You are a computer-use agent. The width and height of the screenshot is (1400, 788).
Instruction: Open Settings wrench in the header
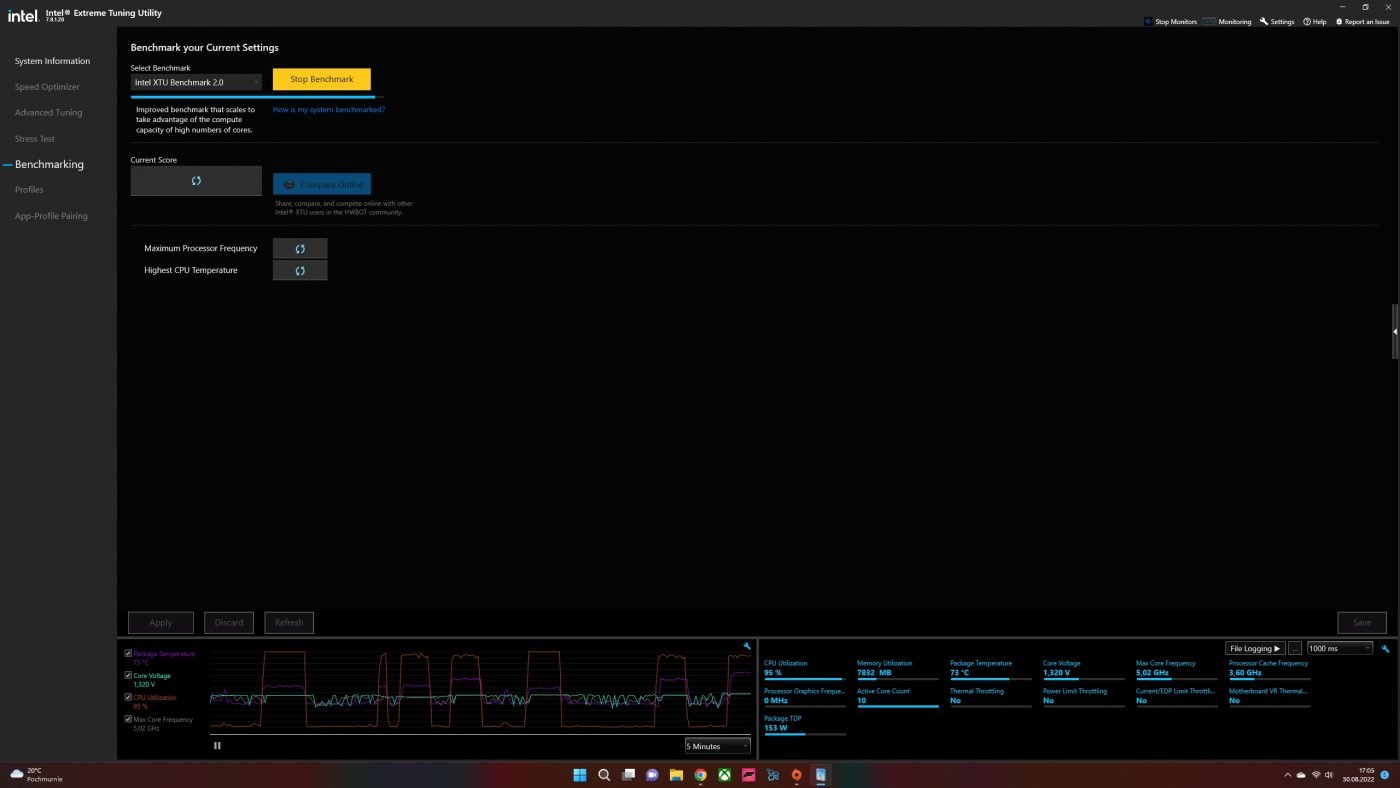pyautogui.click(x=1264, y=21)
